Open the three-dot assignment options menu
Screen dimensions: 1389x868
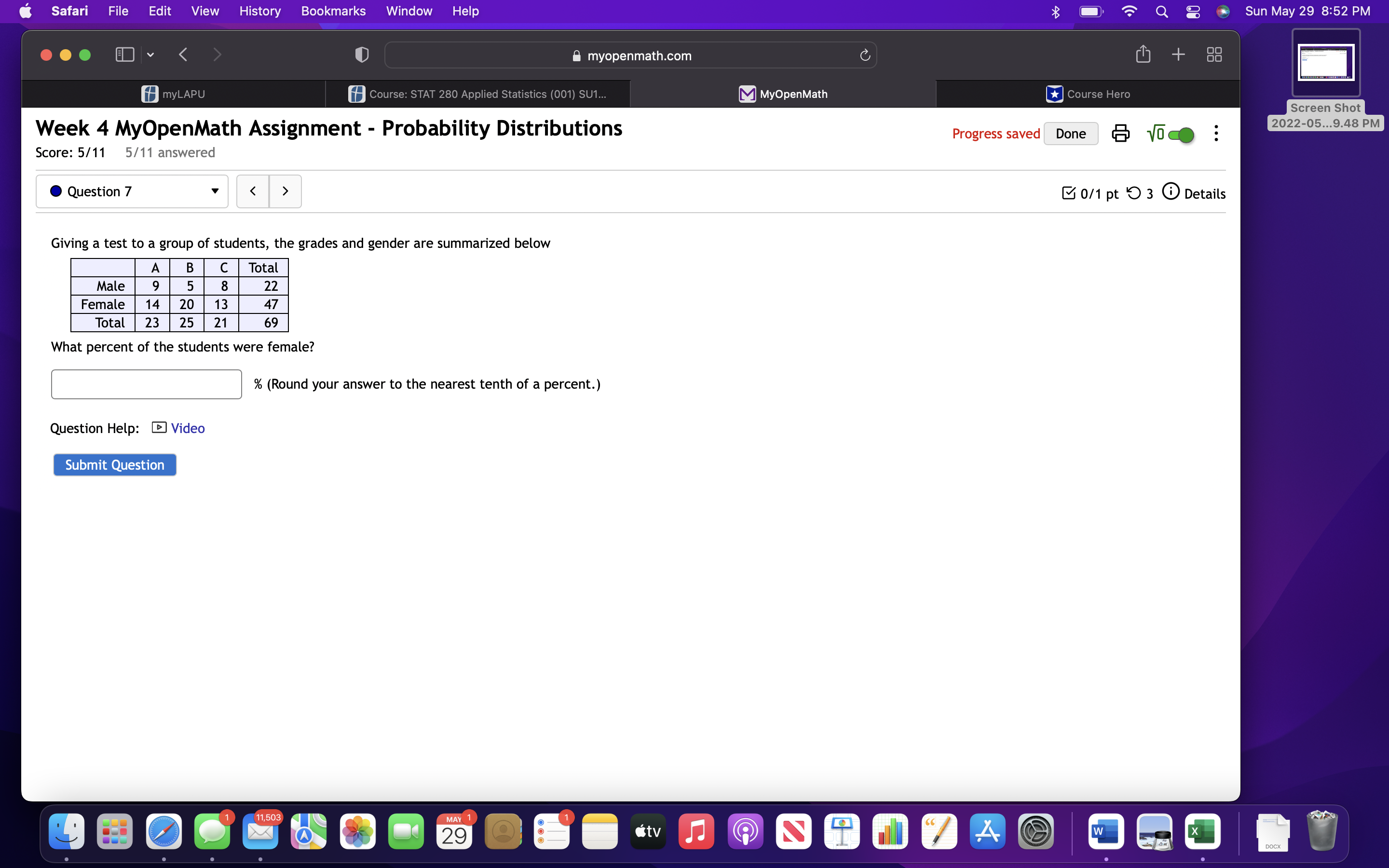[1216, 134]
